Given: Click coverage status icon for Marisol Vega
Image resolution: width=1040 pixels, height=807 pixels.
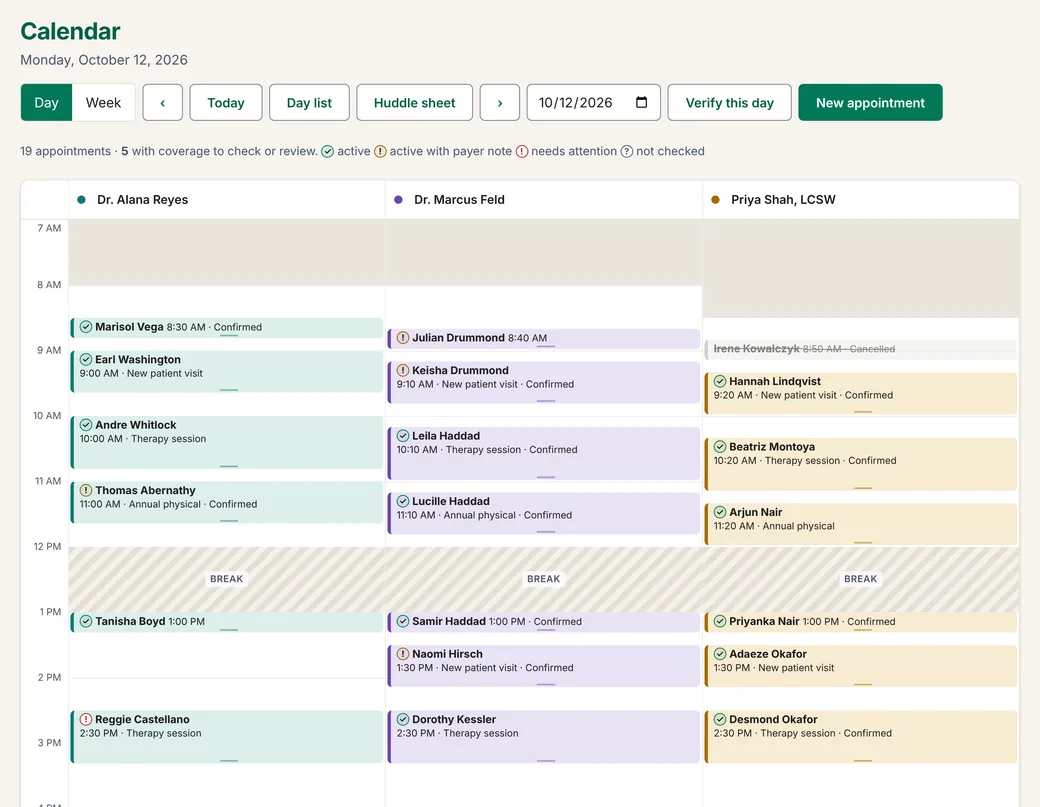Looking at the screenshot, I should (86, 327).
